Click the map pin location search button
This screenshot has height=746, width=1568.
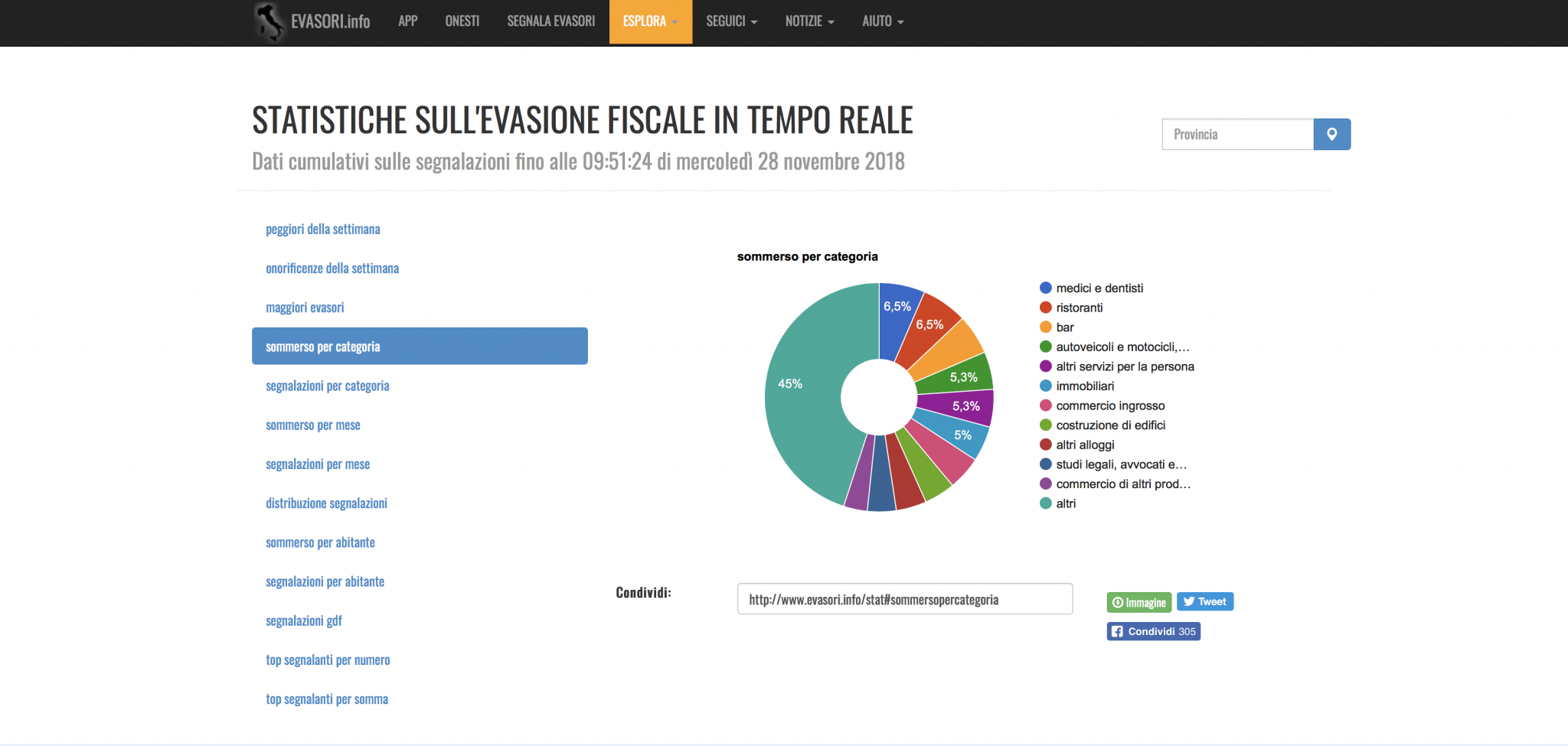point(1331,135)
